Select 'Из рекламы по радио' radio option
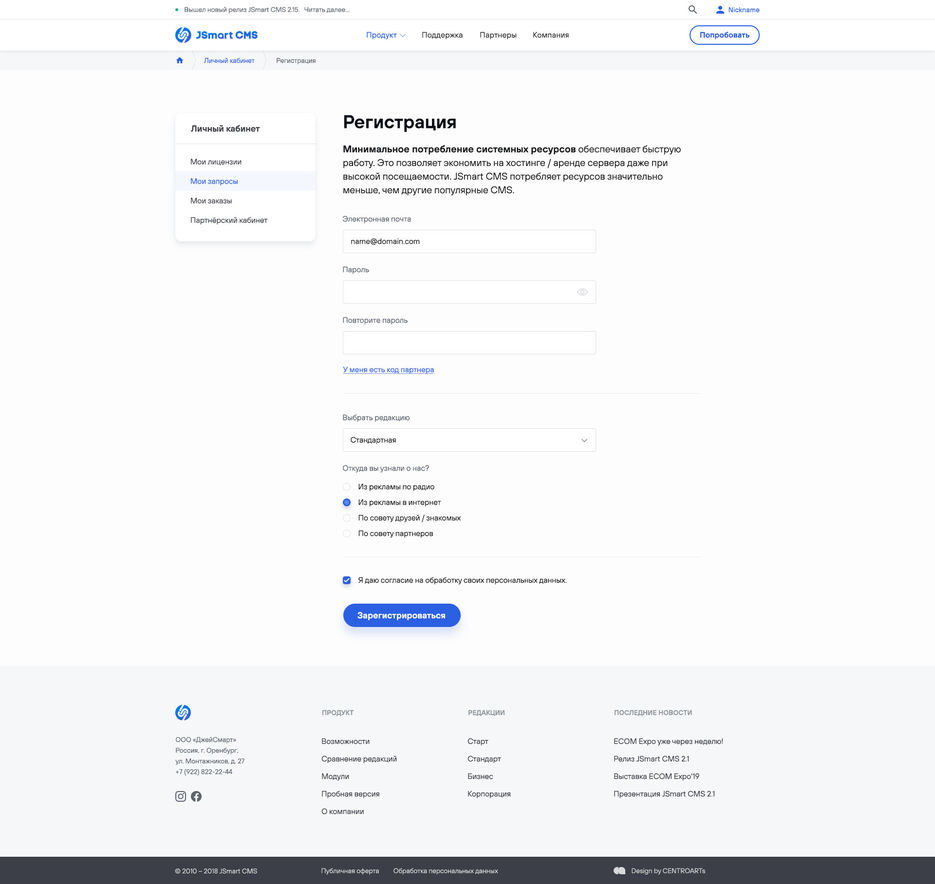Viewport: 935px width, 884px height. point(346,487)
